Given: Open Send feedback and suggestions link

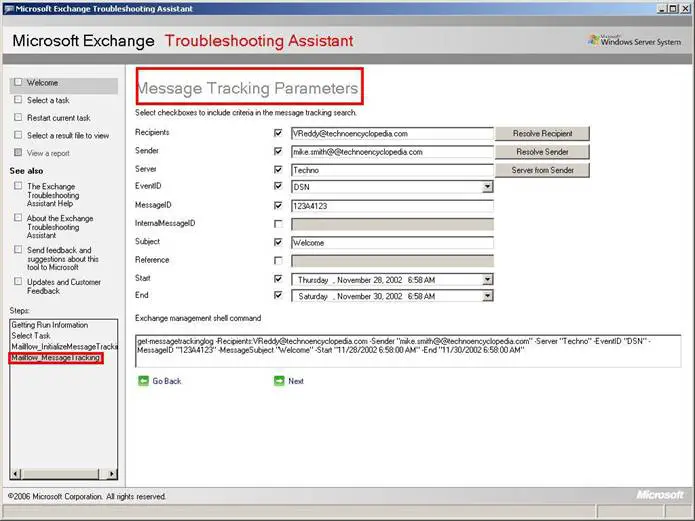Looking at the screenshot, I should (x=62, y=259).
